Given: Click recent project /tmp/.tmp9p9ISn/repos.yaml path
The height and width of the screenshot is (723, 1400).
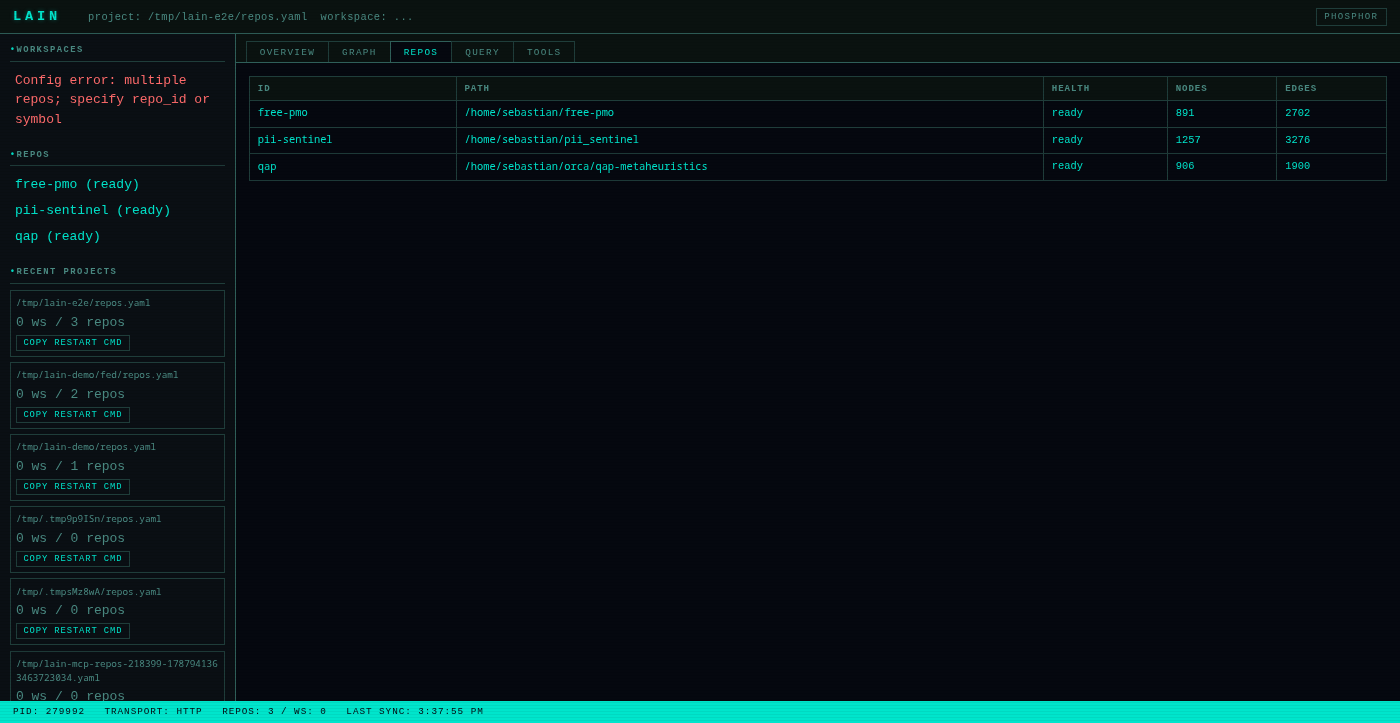Looking at the screenshot, I should pyautogui.click(x=88, y=519).
